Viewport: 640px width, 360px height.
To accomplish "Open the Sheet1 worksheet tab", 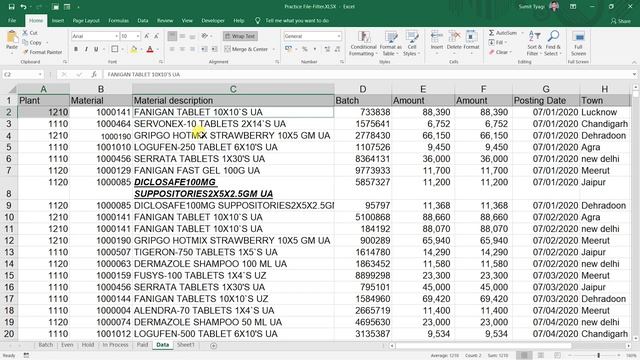I will (x=186, y=345).
